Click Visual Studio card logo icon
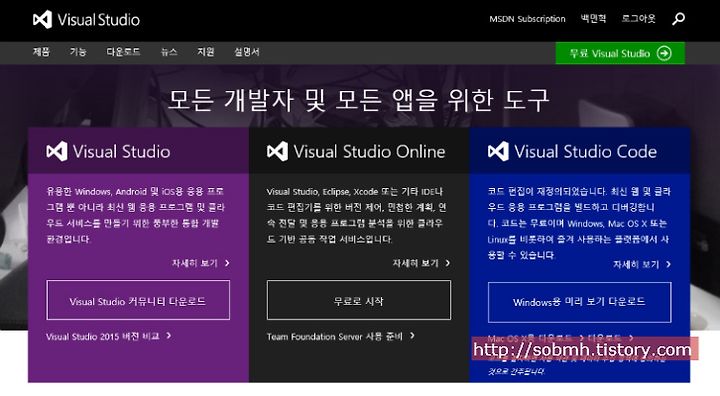 pyautogui.click(x=57, y=151)
